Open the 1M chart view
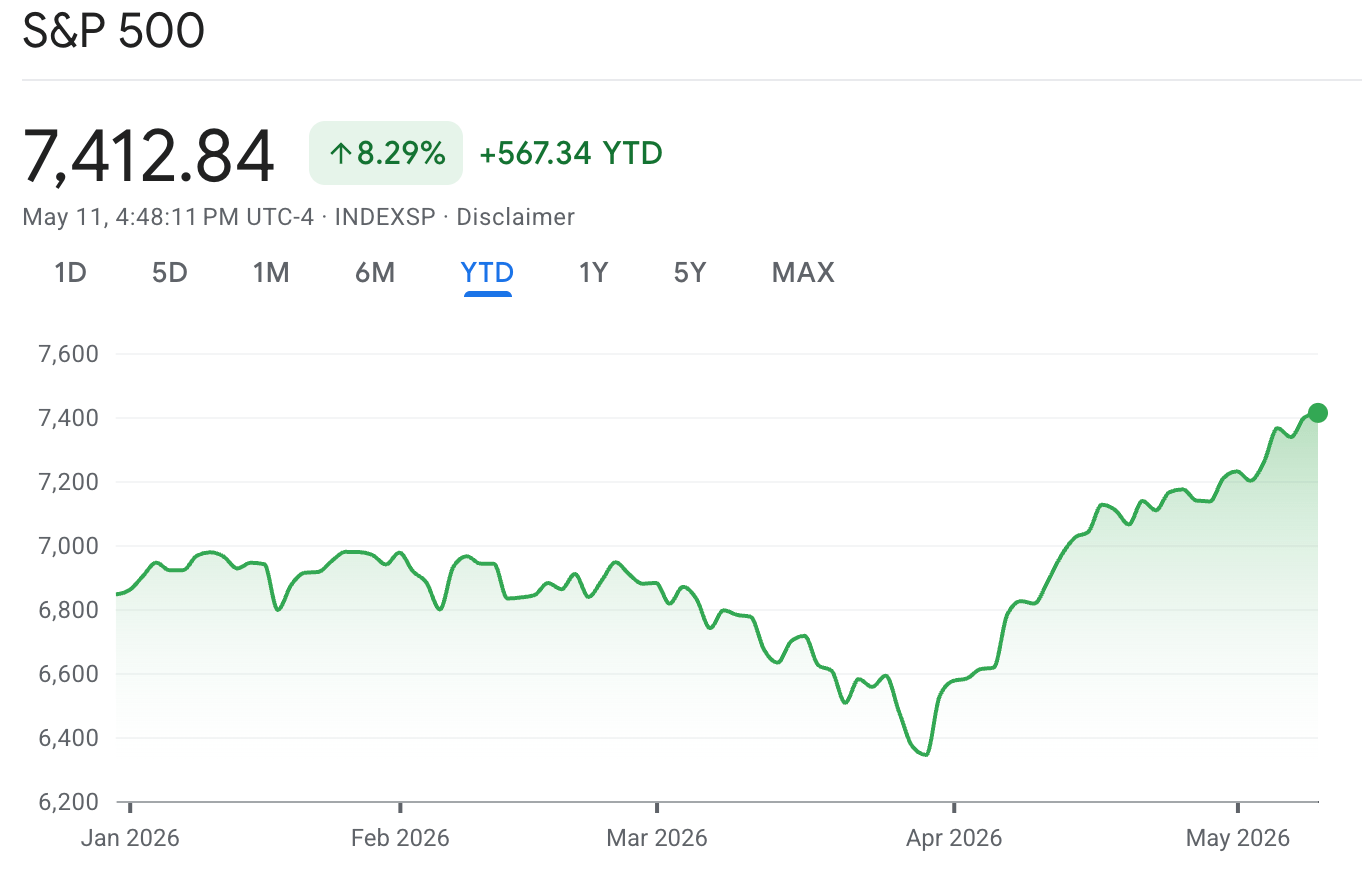The image size is (1362, 892). pos(271,272)
